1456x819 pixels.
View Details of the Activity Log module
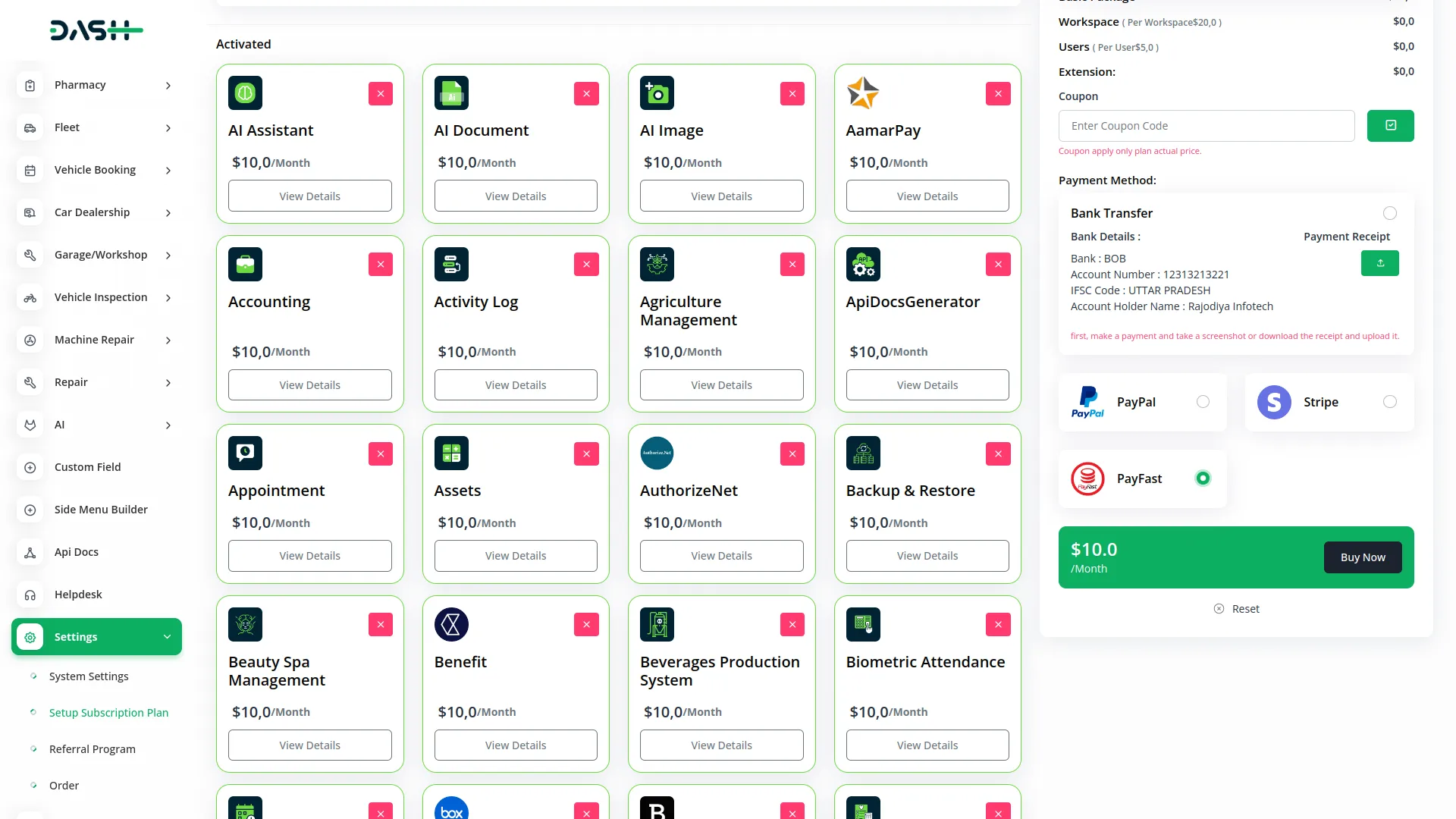516,385
